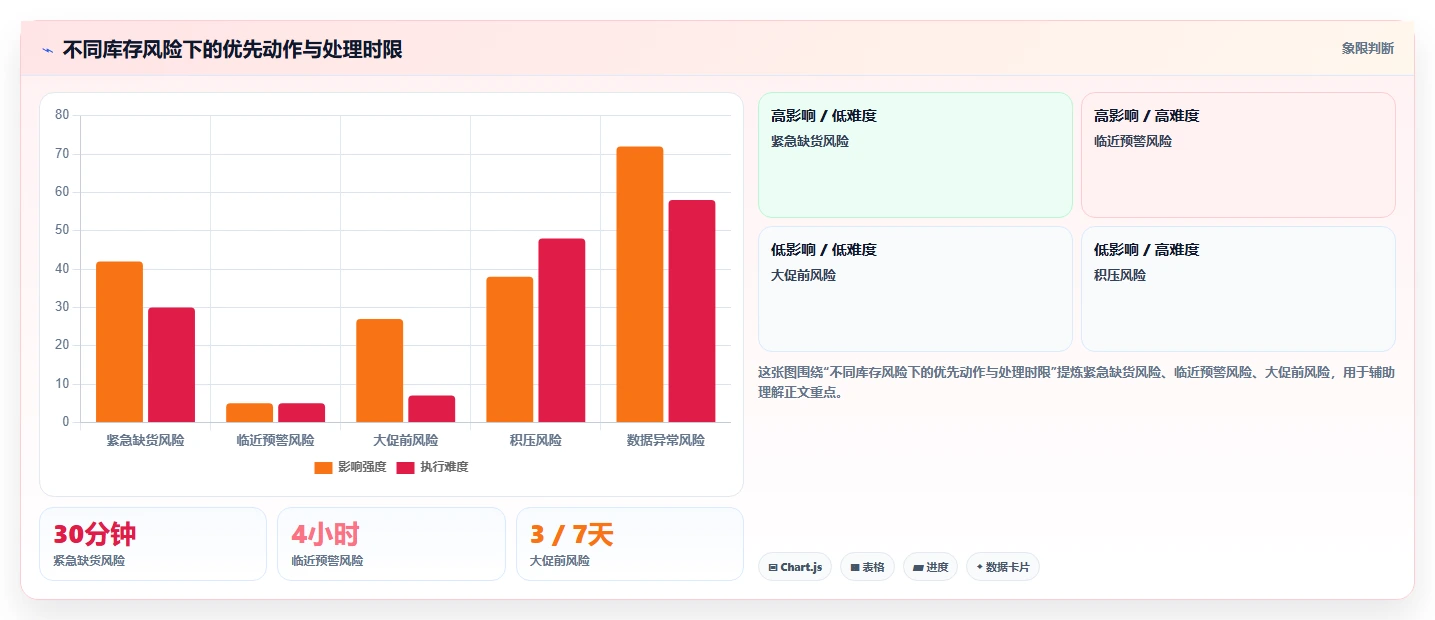The image size is (1435, 620).
Task: Select the 低影响 / 低难度 quadrant card
Action: click(x=915, y=289)
